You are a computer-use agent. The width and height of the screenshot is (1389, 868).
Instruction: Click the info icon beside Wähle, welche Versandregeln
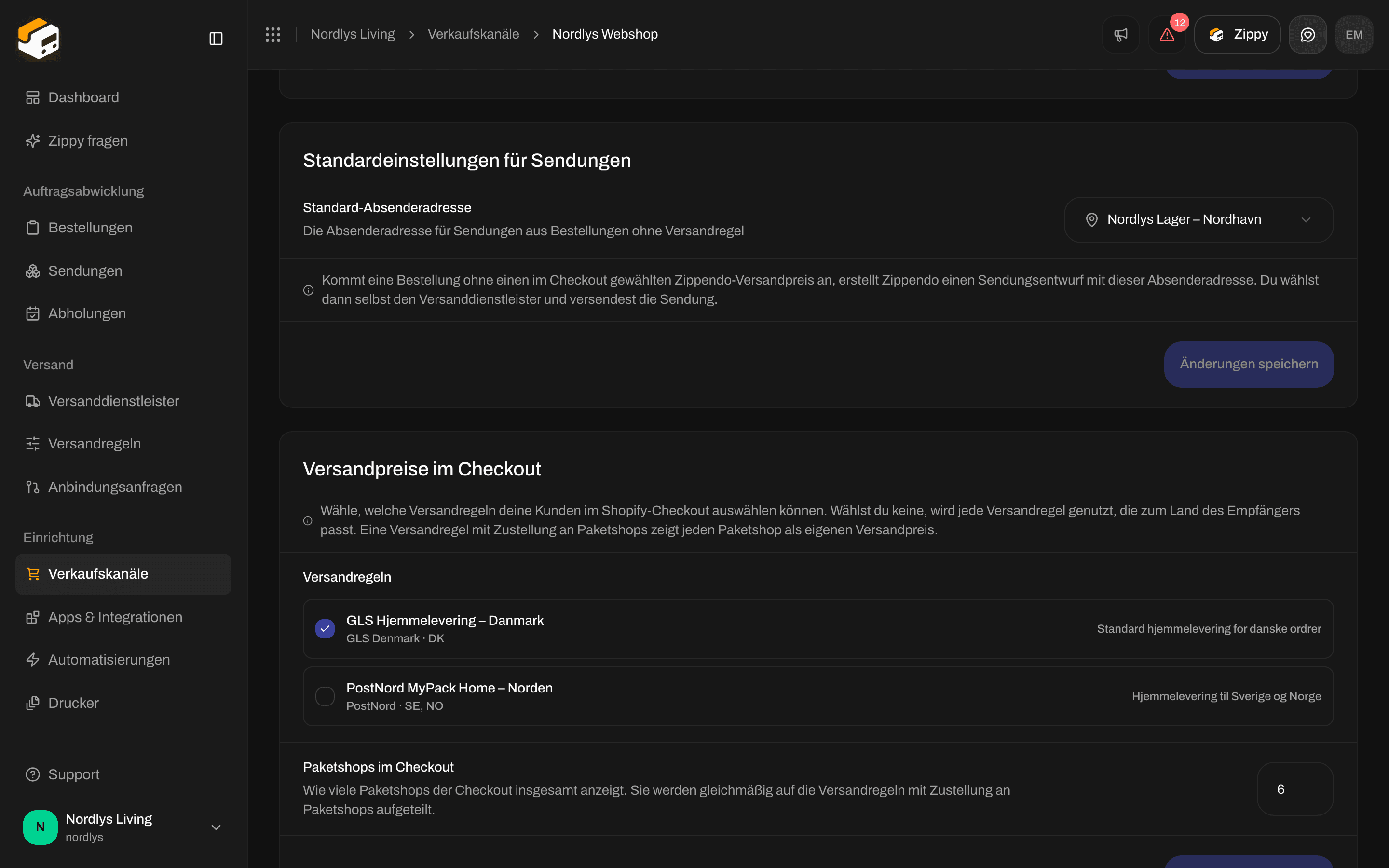tap(308, 521)
